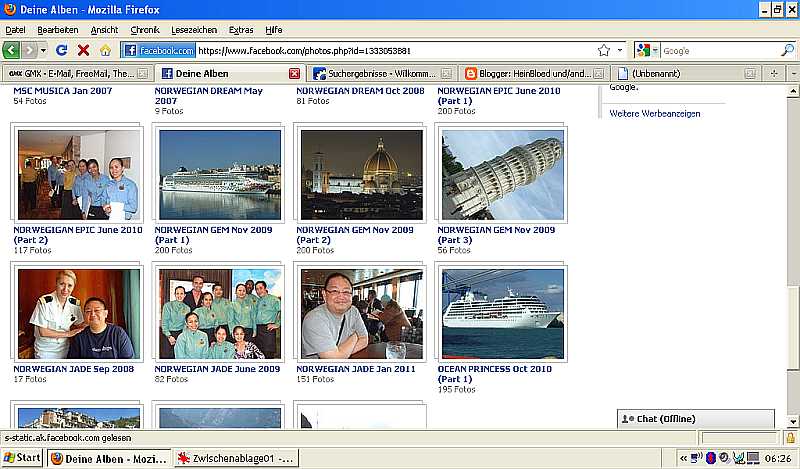Close the Blogger tab
This screenshot has width=800, height=469.
point(599,73)
